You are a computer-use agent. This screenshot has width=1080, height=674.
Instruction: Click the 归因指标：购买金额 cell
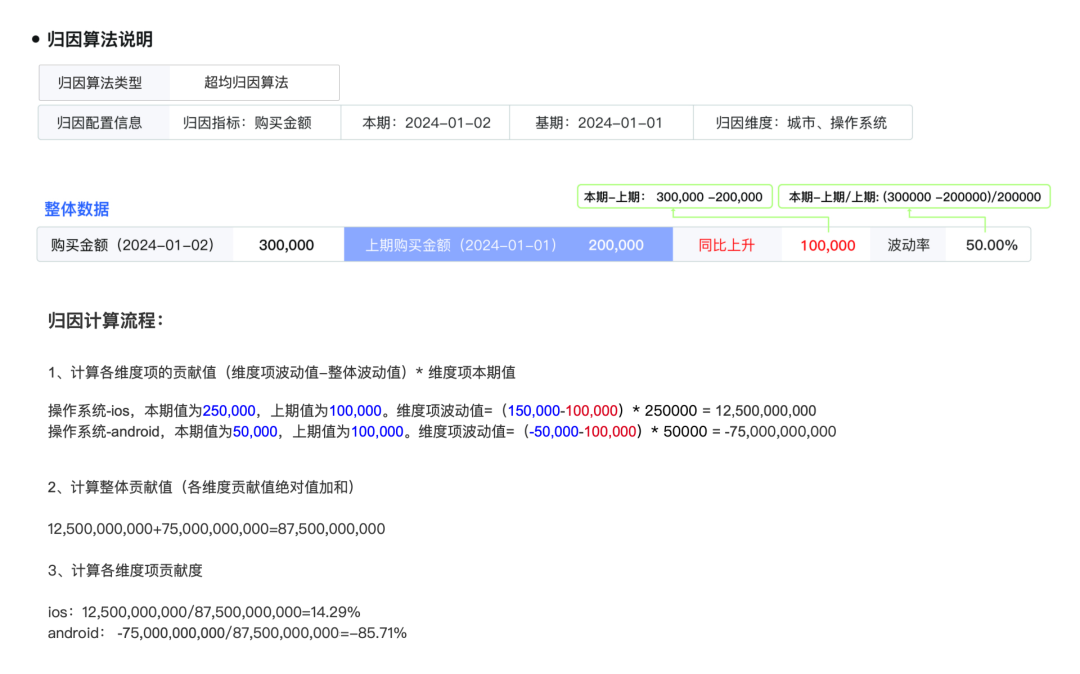[255, 123]
